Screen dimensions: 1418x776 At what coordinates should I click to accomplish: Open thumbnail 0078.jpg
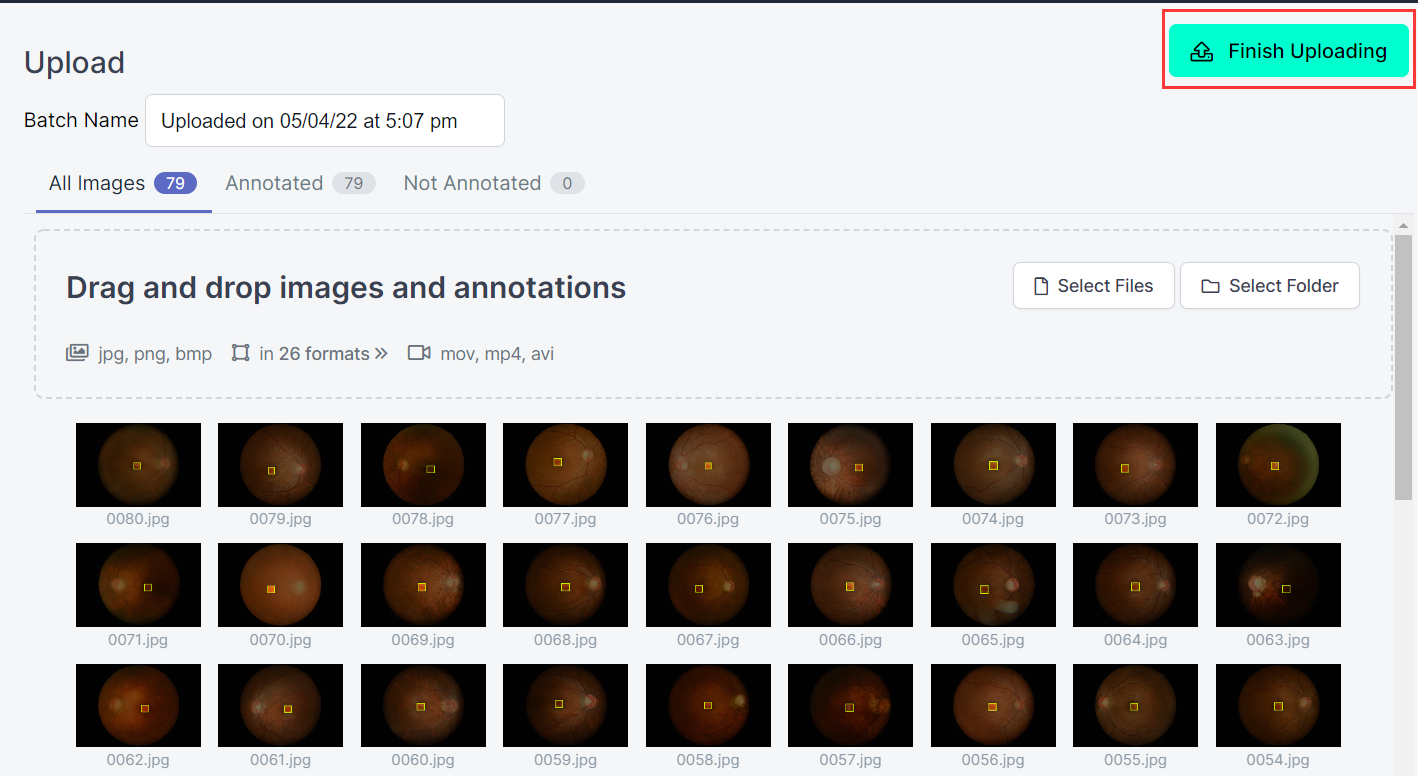pyautogui.click(x=423, y=465)
